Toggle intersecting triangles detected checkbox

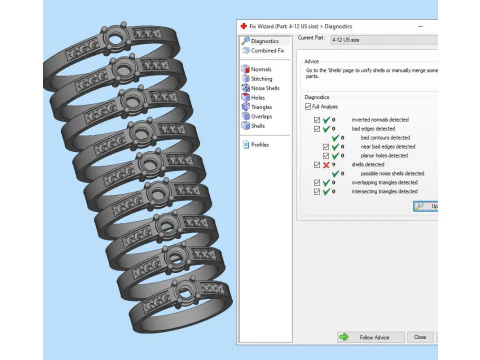click(317, 192)
